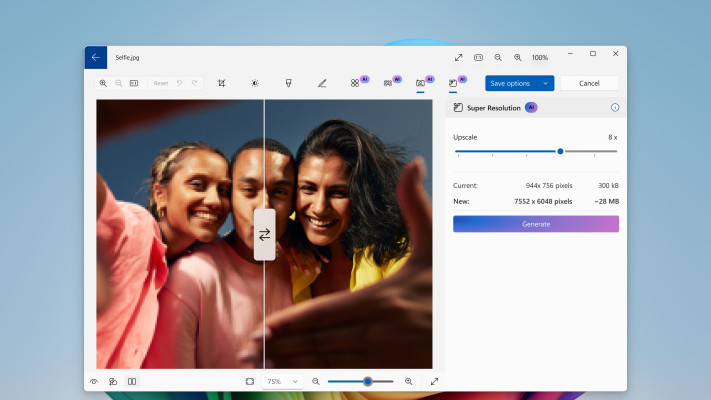Image resolution: width=711 pixels, height=400 pixels.
Task: Click the title bar zoom in magnifier
Action: tap(517, 58)
